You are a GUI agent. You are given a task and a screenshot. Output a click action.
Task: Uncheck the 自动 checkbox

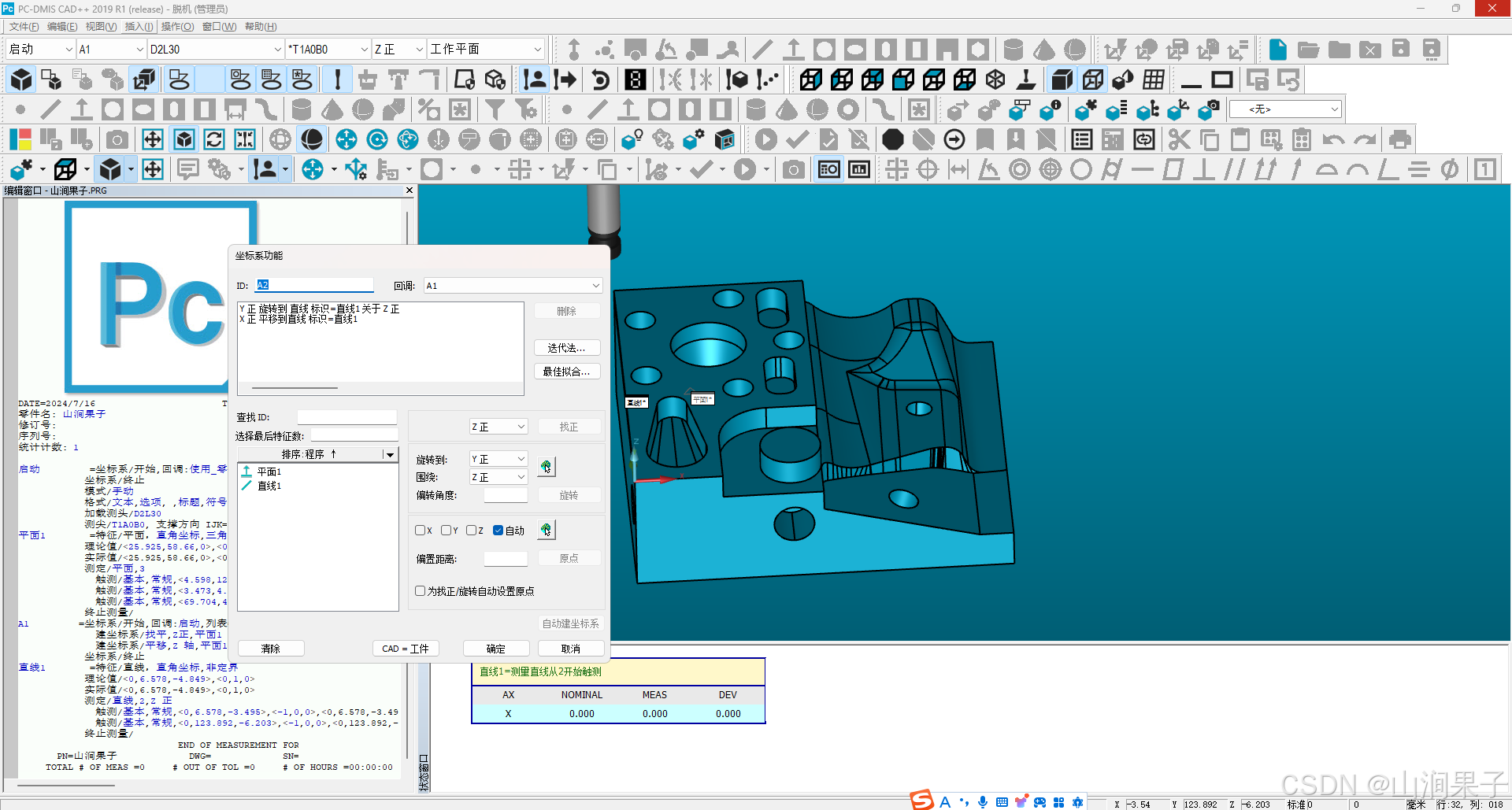pyautogui.click(x=498, y=531)
